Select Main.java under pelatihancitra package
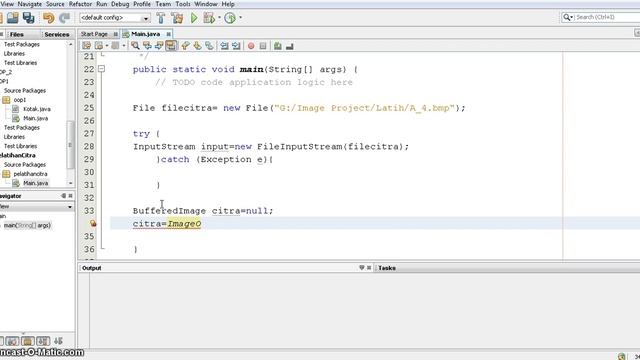 click(x=36, y=183)
